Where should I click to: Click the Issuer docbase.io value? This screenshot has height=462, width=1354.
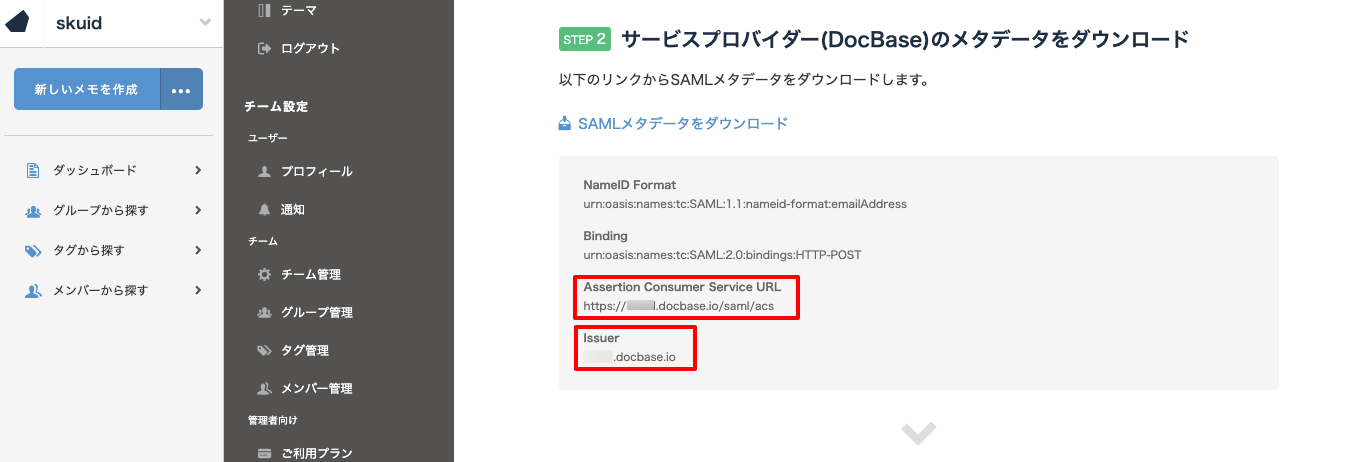(632, 357)
